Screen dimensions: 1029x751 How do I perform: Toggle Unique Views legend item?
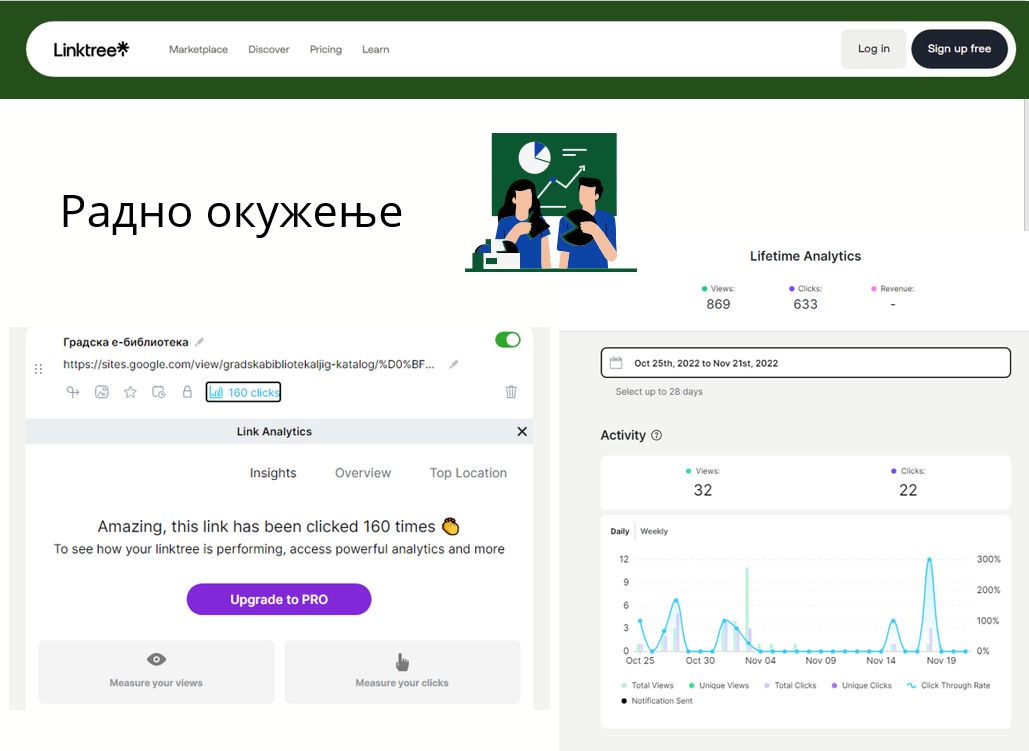[x=718, y=685]
